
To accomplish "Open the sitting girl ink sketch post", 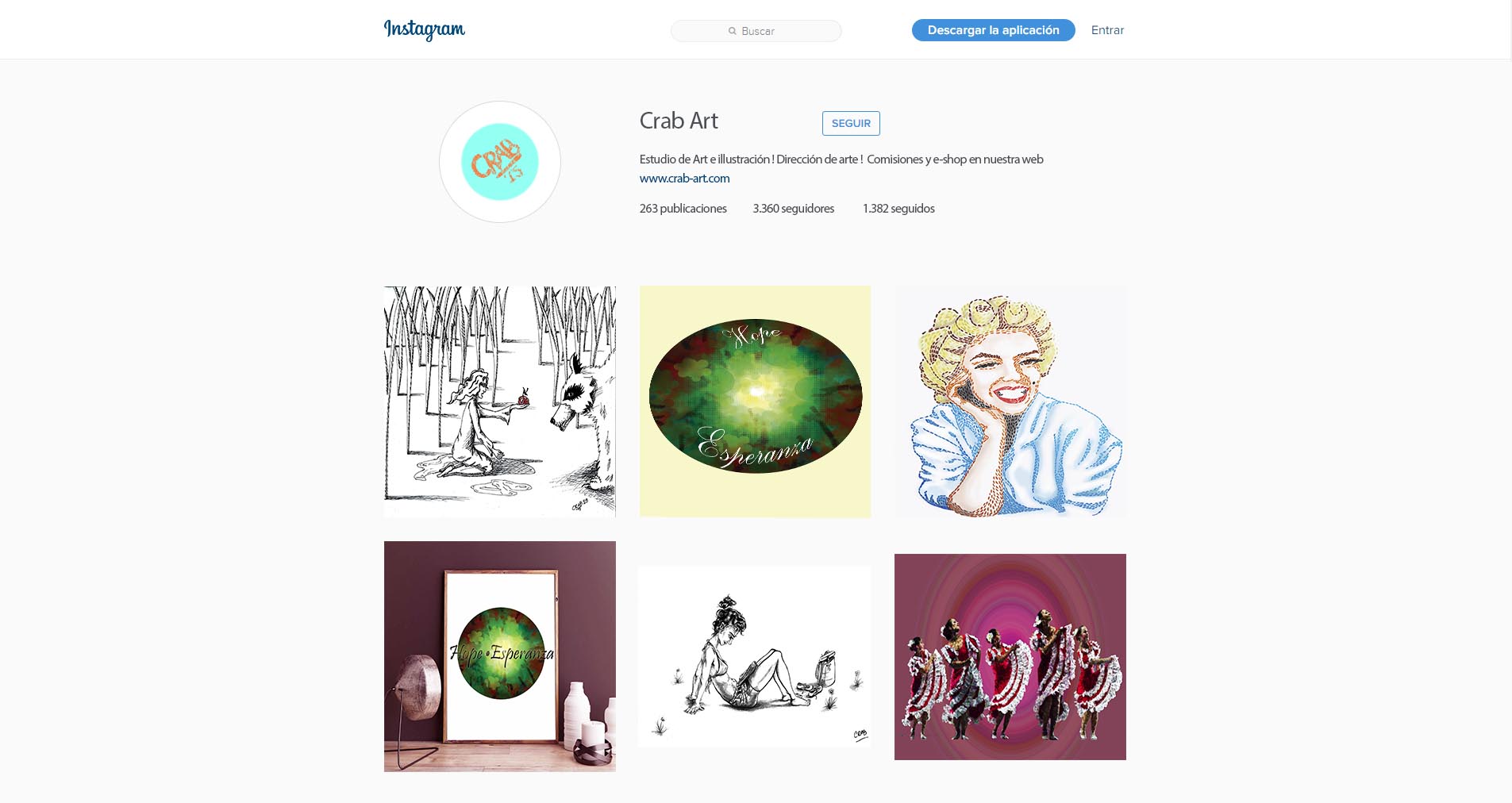I will 755,656.
